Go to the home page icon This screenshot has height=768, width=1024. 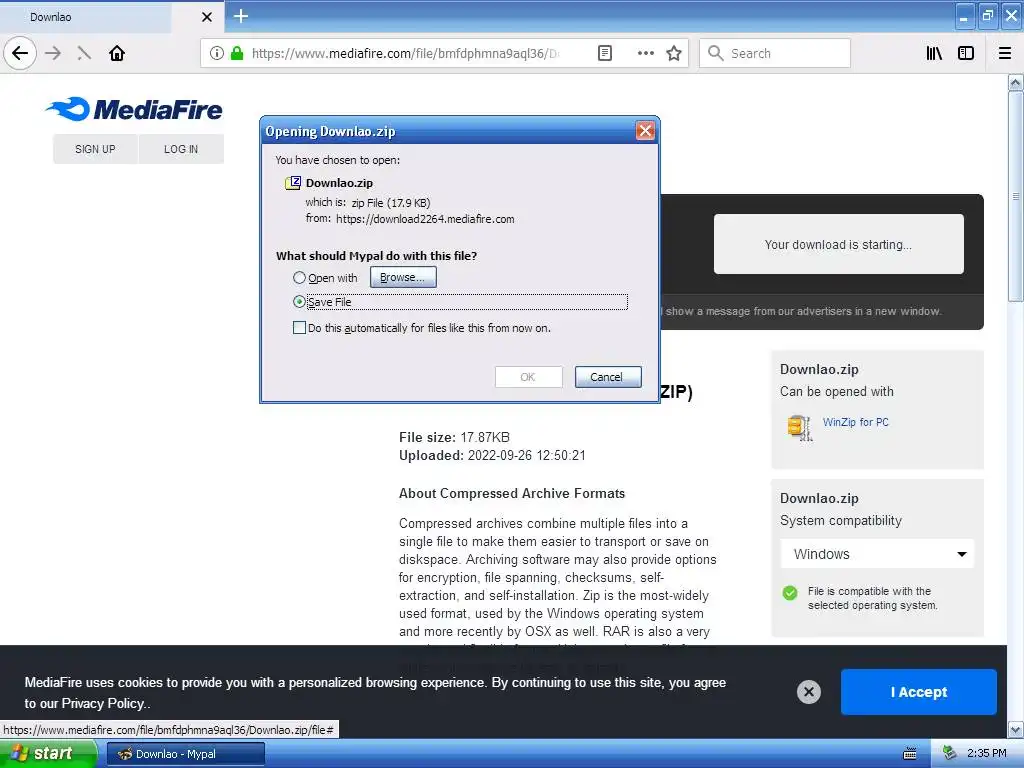[x=117, y=53]
